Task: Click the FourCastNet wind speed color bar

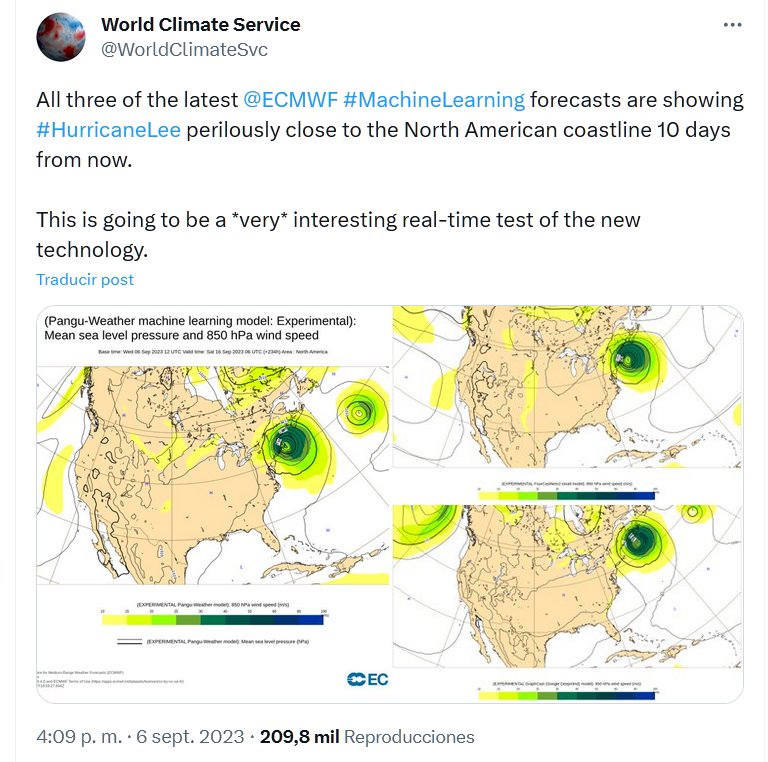Action: (x=567, y=490)
